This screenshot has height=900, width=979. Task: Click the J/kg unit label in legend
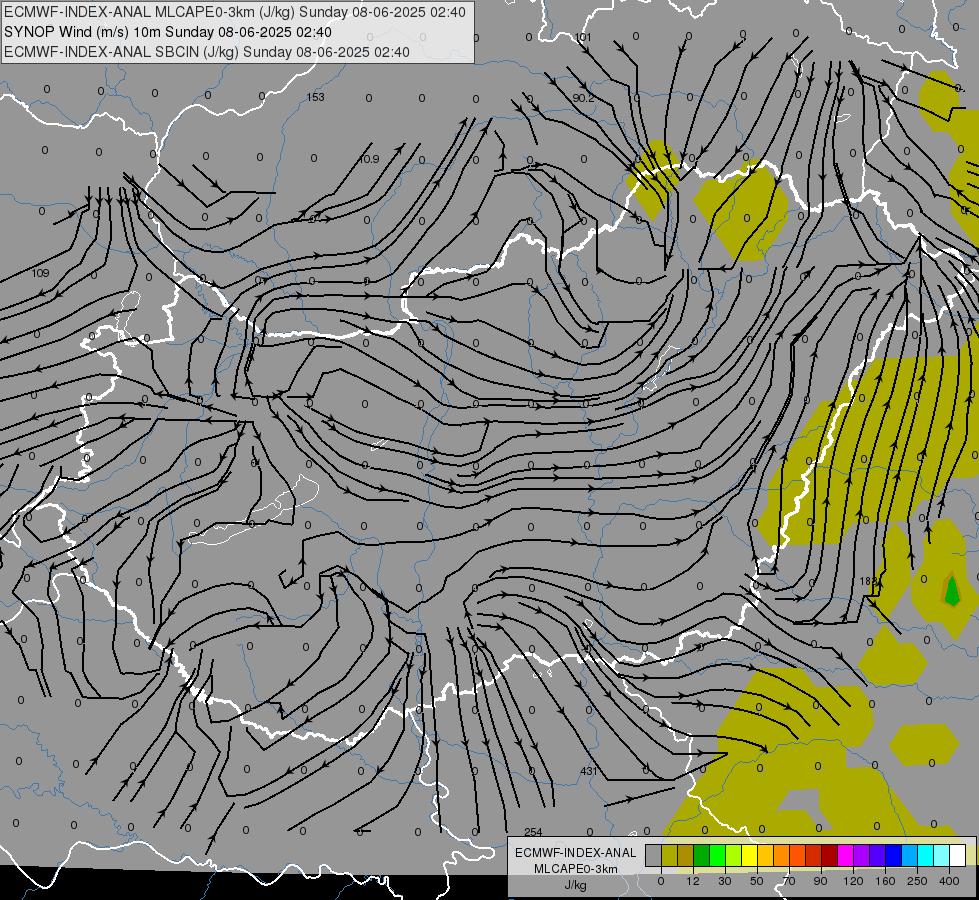[x=576, y=885]
